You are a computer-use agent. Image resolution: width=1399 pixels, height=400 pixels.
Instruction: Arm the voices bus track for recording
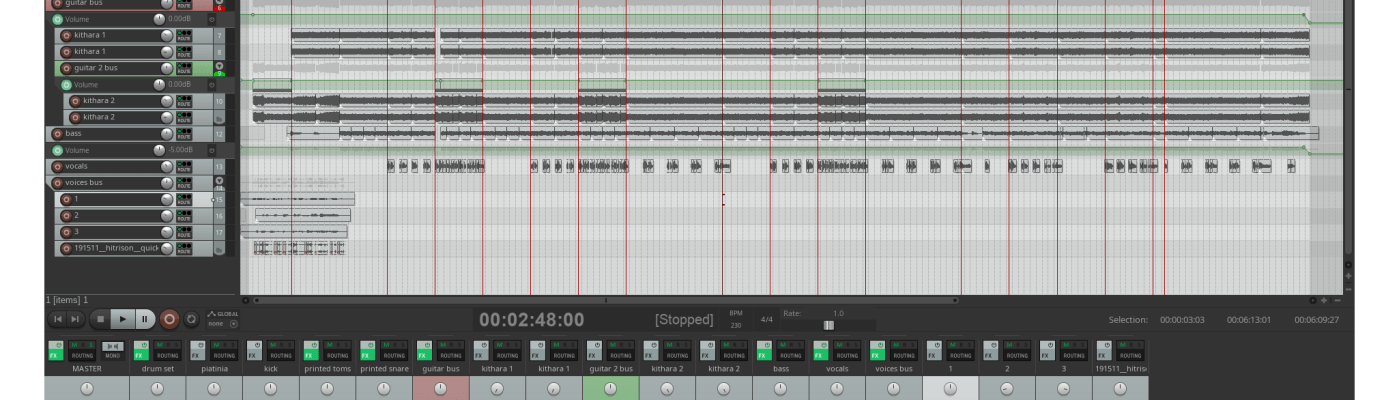(57, 183)
